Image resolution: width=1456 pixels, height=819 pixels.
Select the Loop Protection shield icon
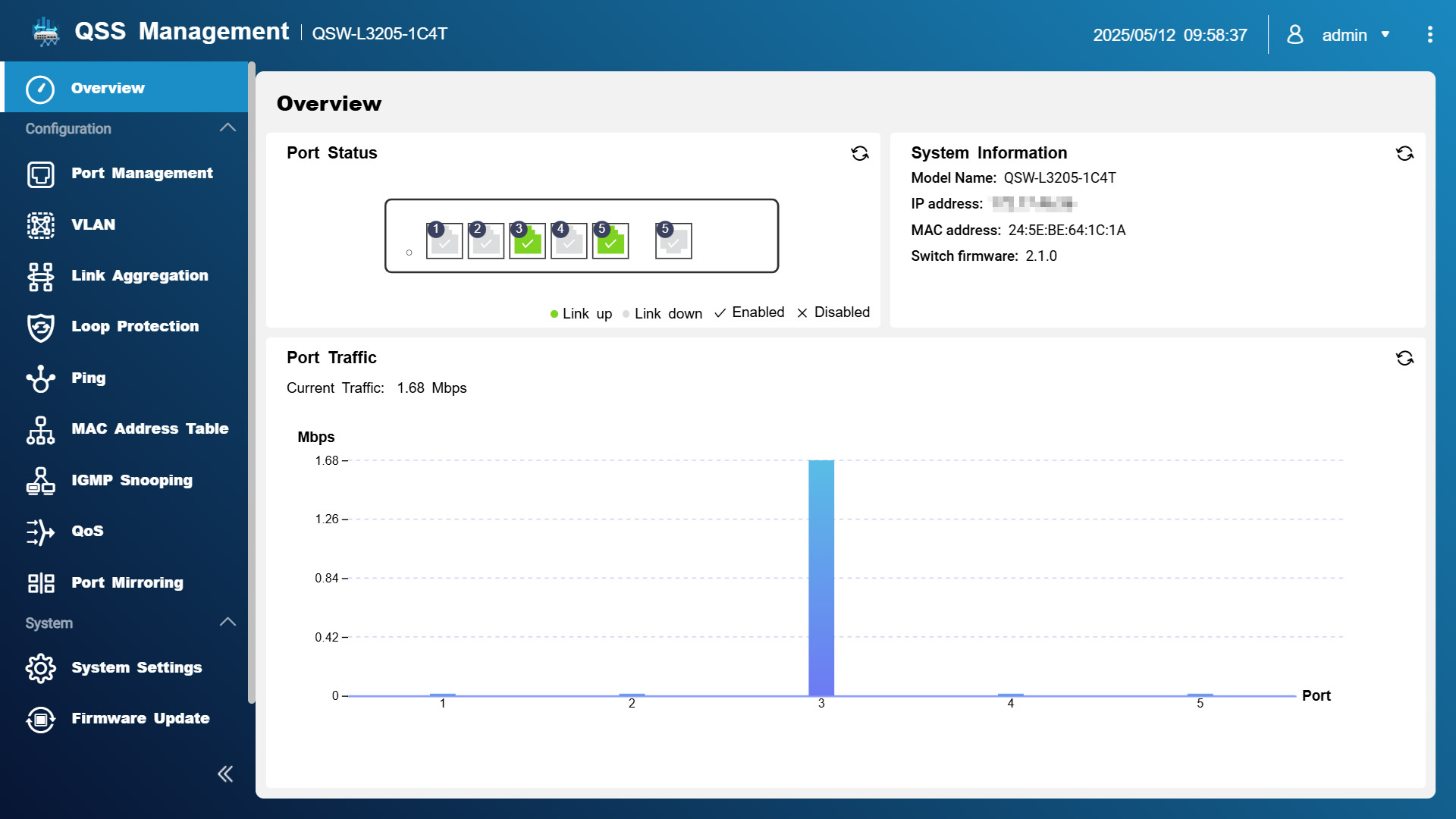click(x=40, y=328)
